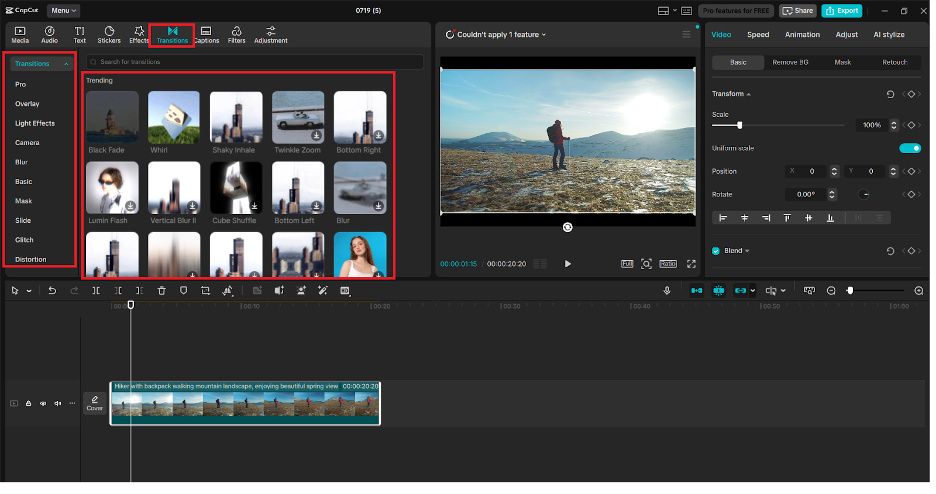Lock the video track
Image resolution: width=936 pixels, height=494 pixels.
pyautogui.click(x=28, y=403)
